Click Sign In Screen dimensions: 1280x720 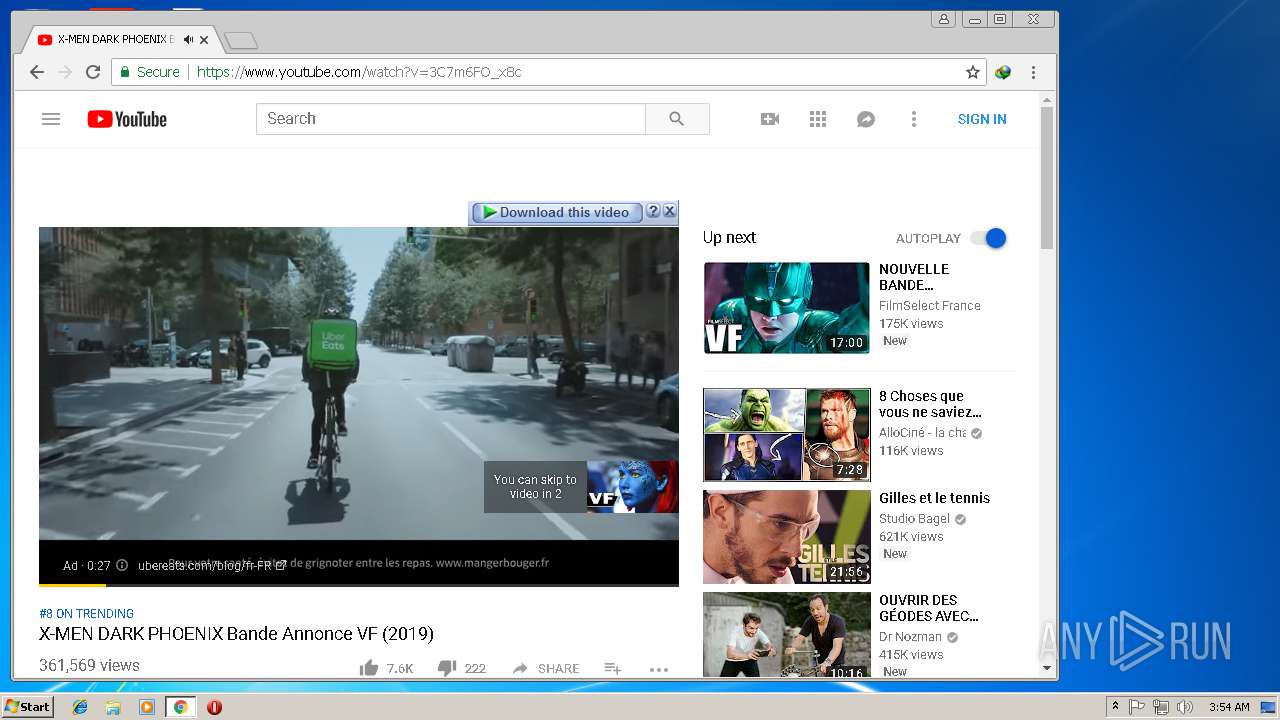click(982, 119)
